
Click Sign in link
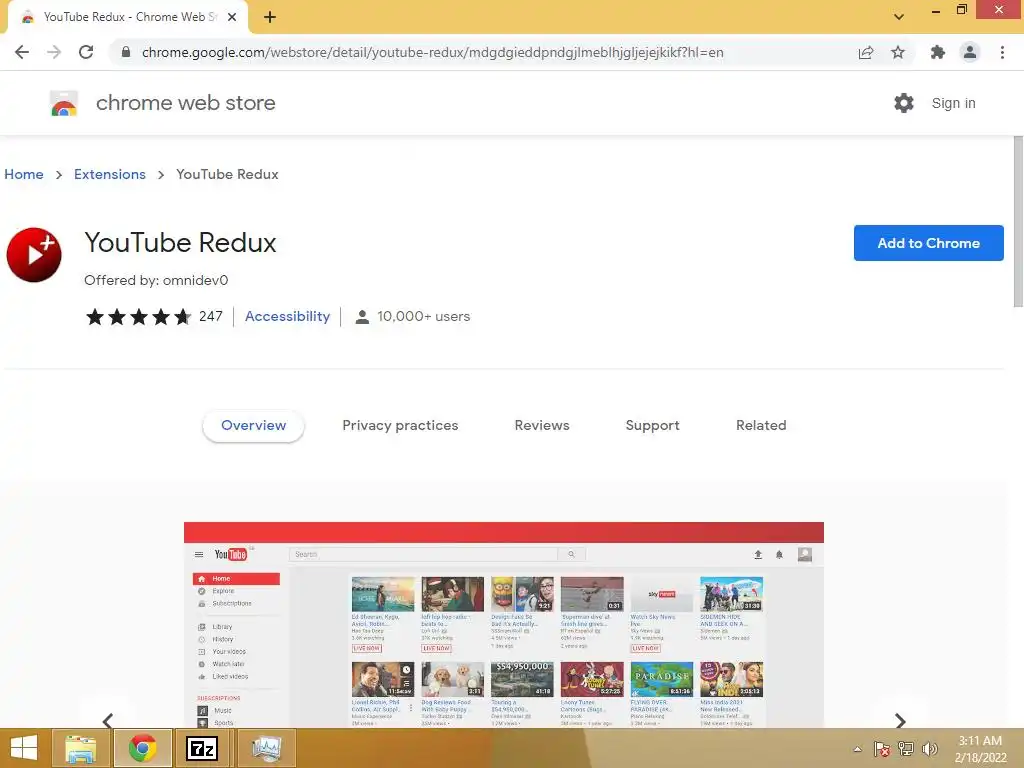pos(953,103)
